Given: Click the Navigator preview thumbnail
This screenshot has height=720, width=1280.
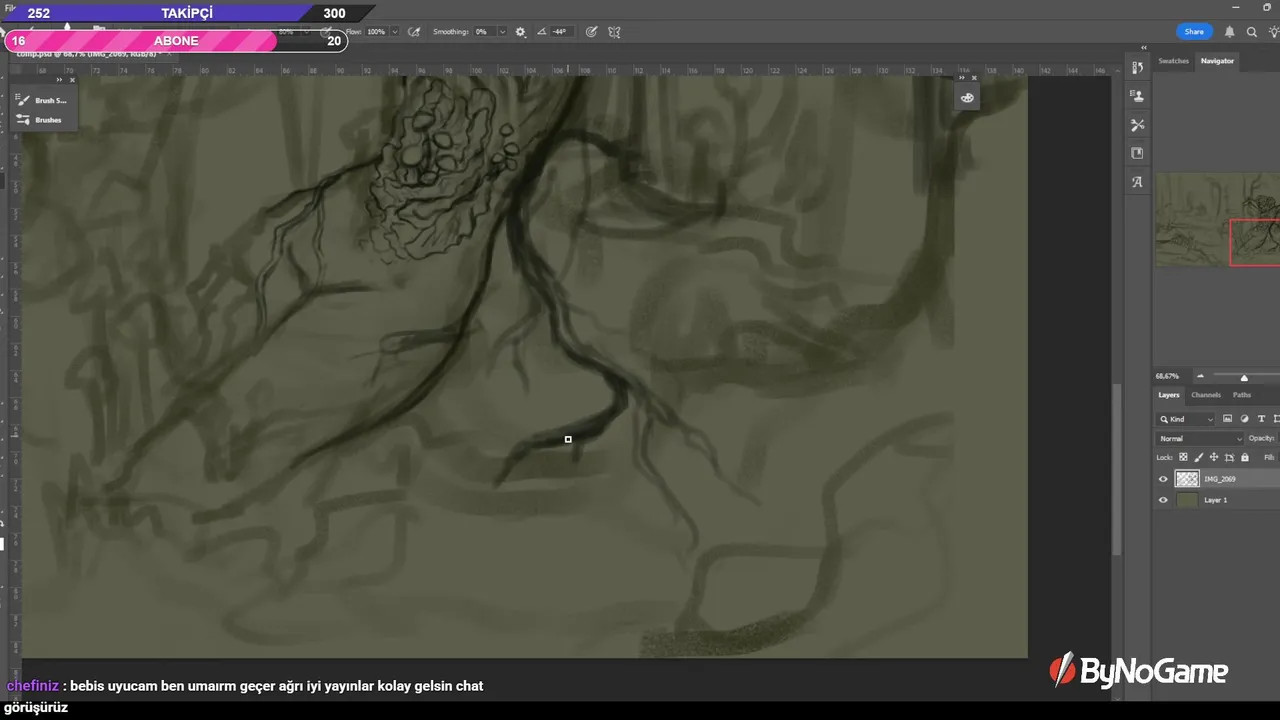Looking at the screenshot, I should (1217, 219).
